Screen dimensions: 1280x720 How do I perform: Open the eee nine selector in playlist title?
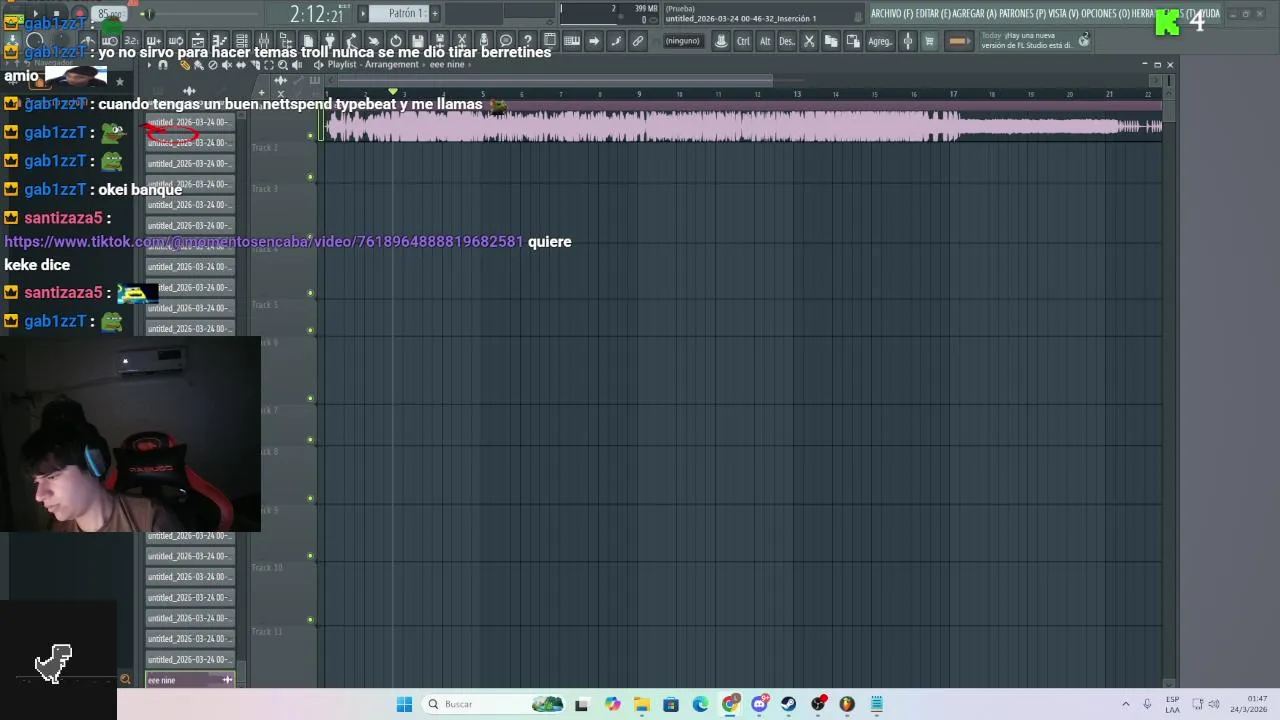[x=447, y=65]
